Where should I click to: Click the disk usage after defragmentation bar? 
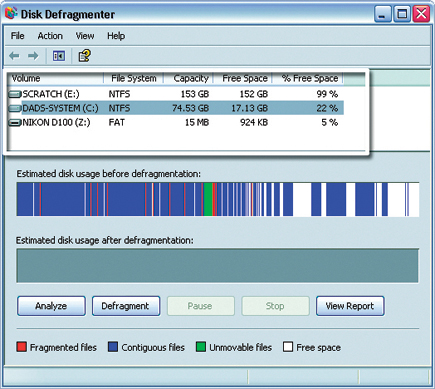click(x=218, y=266)
